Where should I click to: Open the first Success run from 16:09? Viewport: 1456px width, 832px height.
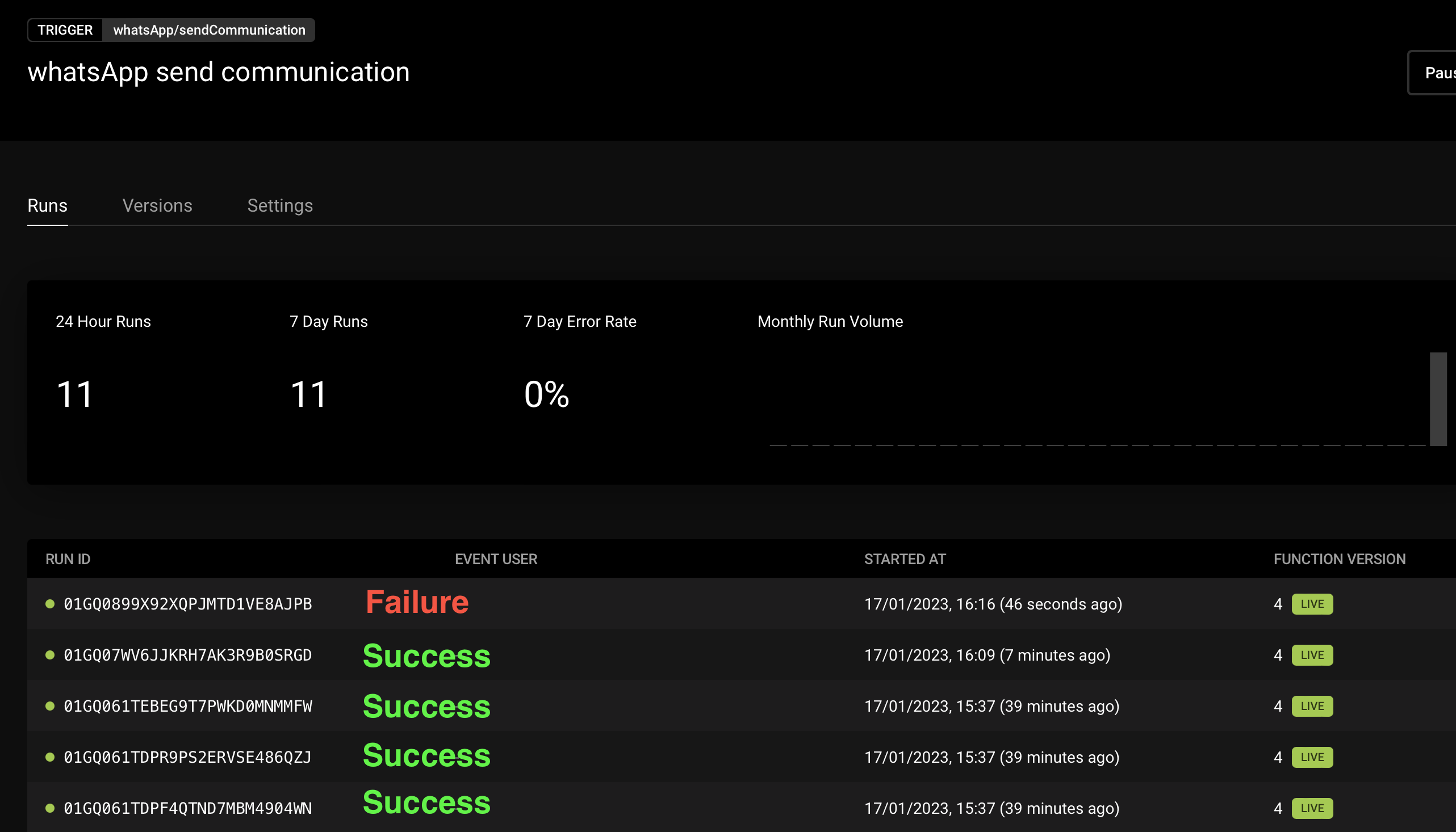pos(426,655)
